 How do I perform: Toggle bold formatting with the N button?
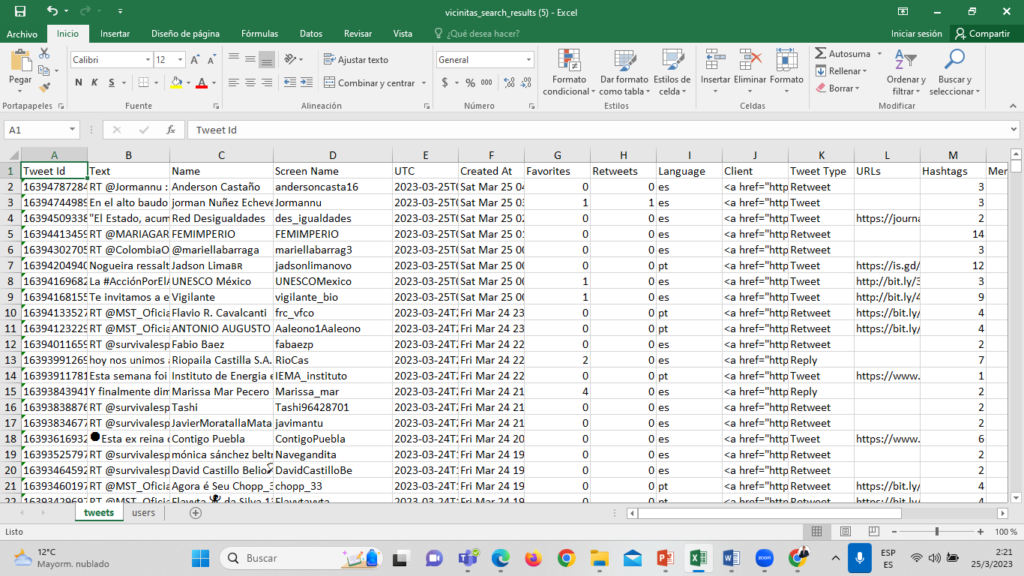point(79,83)
